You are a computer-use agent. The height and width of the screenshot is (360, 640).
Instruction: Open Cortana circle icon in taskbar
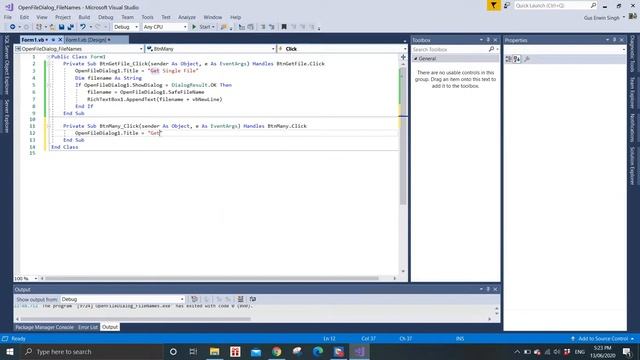(173, 351)
